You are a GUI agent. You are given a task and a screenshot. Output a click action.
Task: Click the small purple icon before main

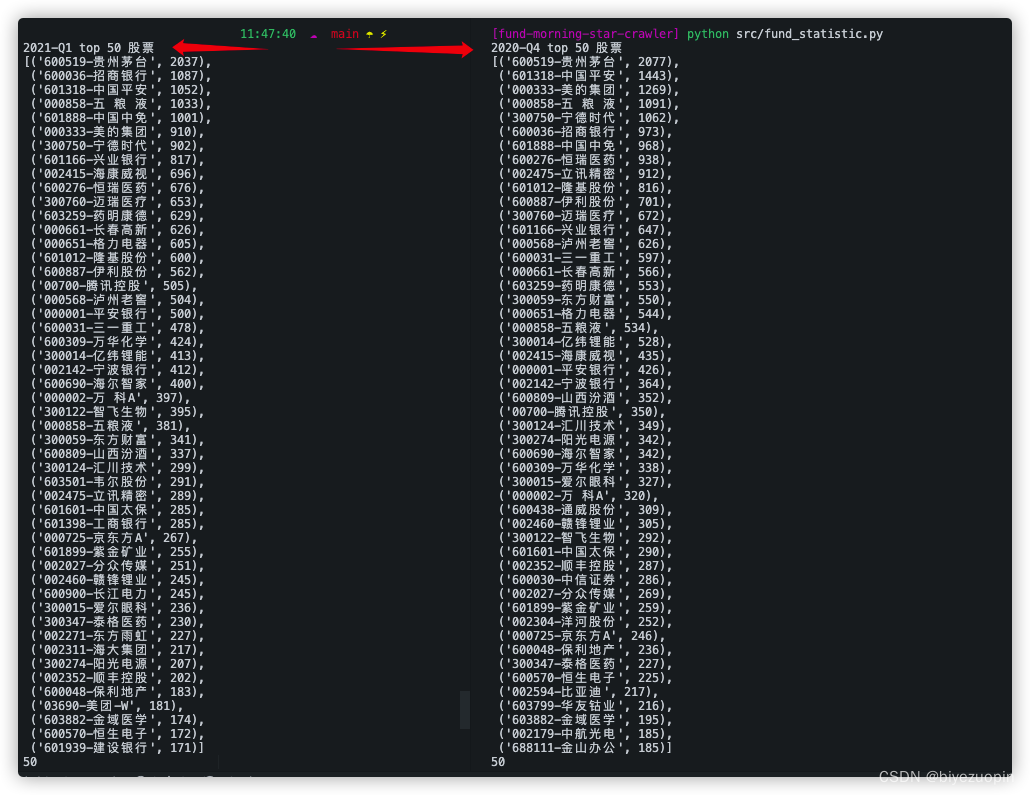(x=314, y=36)
